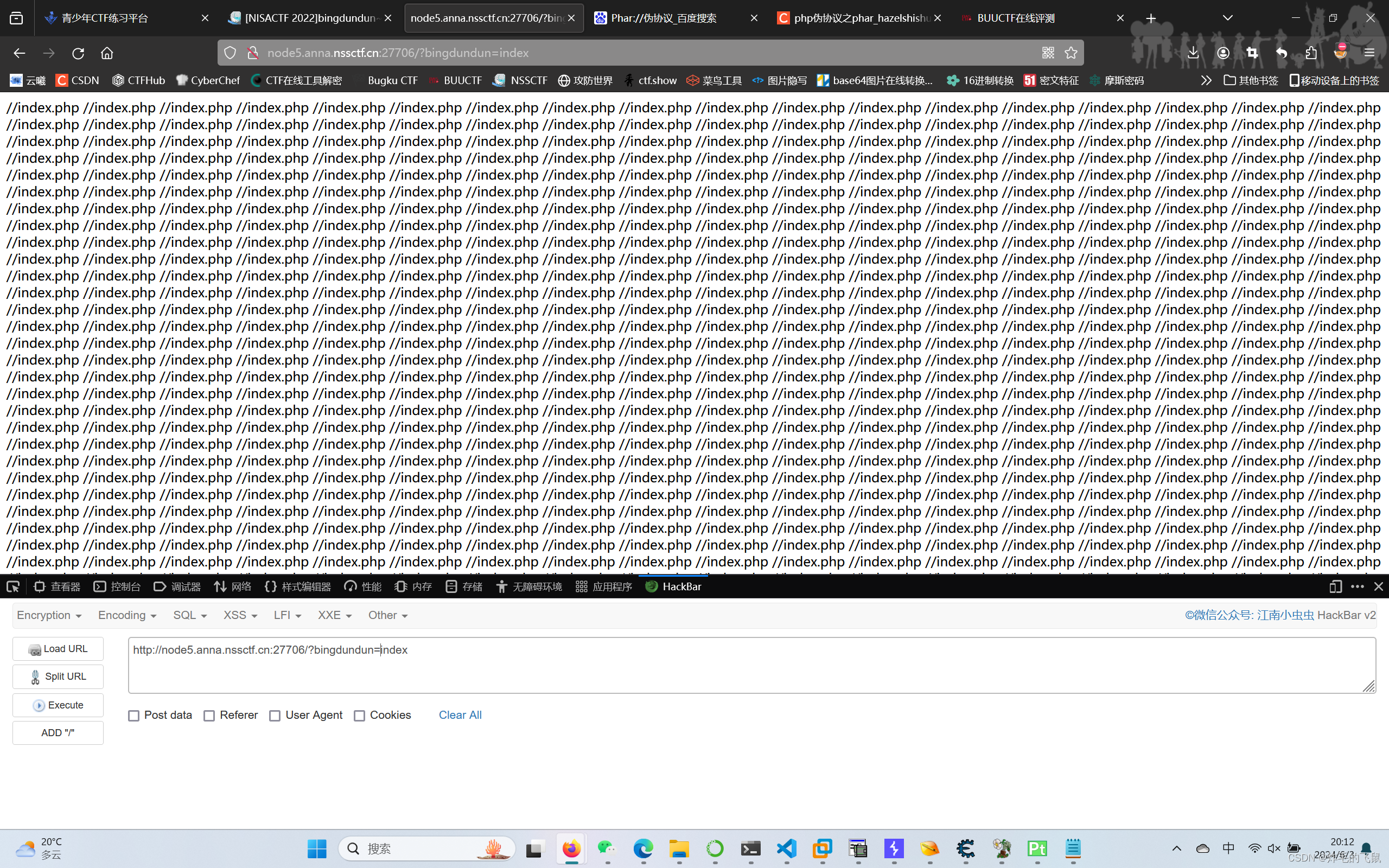Open the Firefox application menu
Image resolution: width=1389 pixels, height=868 pixels.
tap(1369, 53)
